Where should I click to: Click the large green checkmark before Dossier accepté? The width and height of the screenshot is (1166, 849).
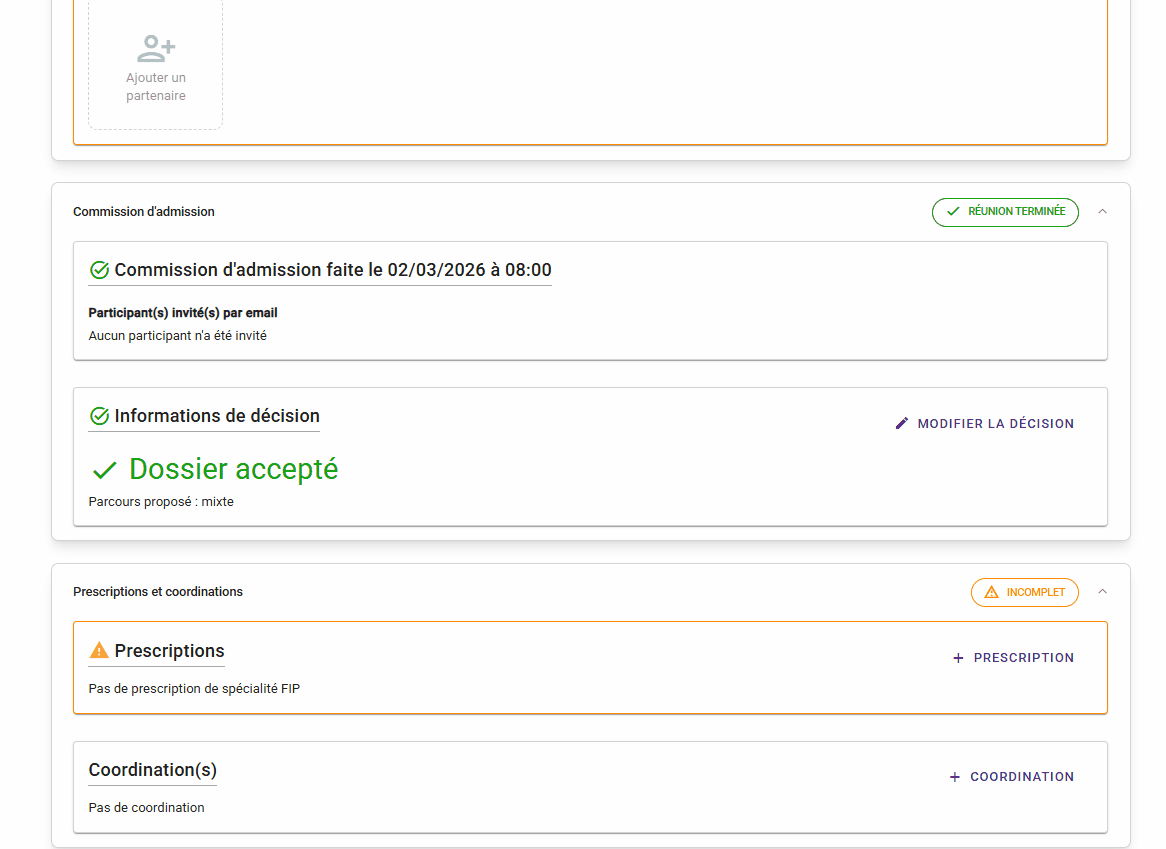click(x=105, y=470)
